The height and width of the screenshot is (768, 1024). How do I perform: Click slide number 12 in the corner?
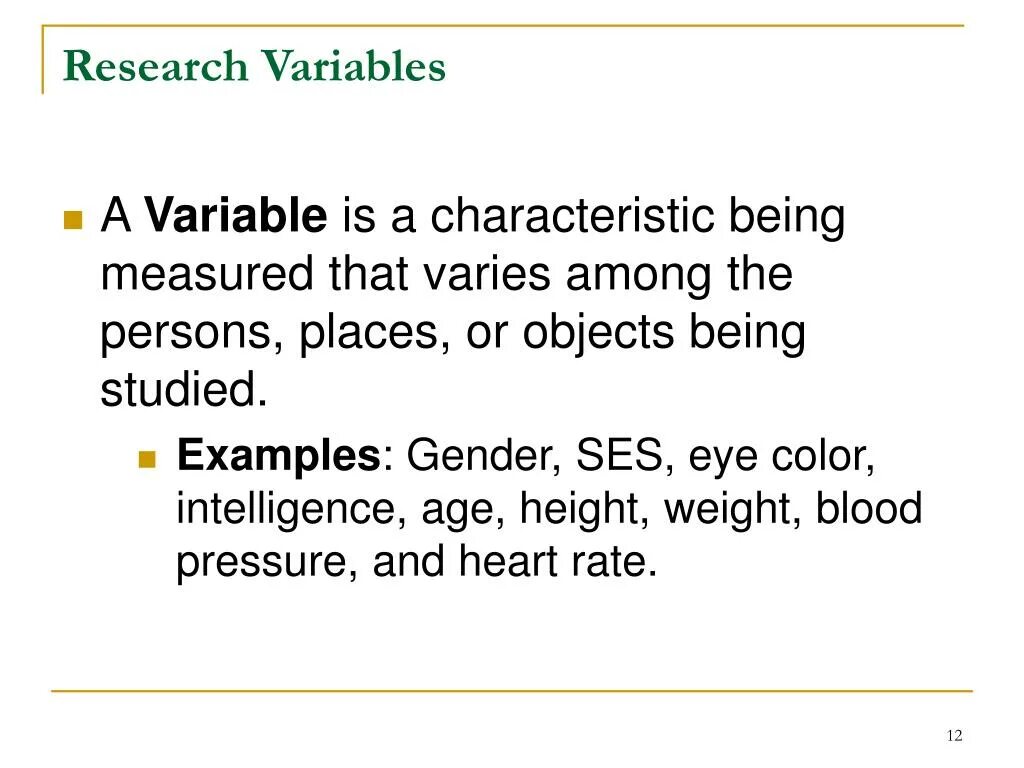coord(953,736)
